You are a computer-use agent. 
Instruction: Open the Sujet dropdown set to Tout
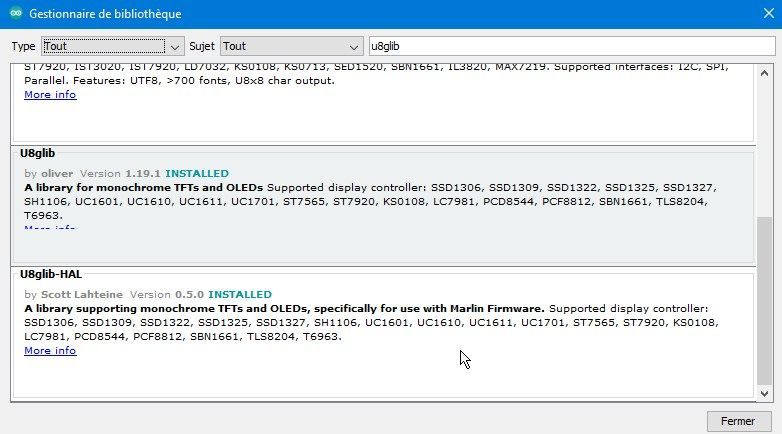(291, 46)
